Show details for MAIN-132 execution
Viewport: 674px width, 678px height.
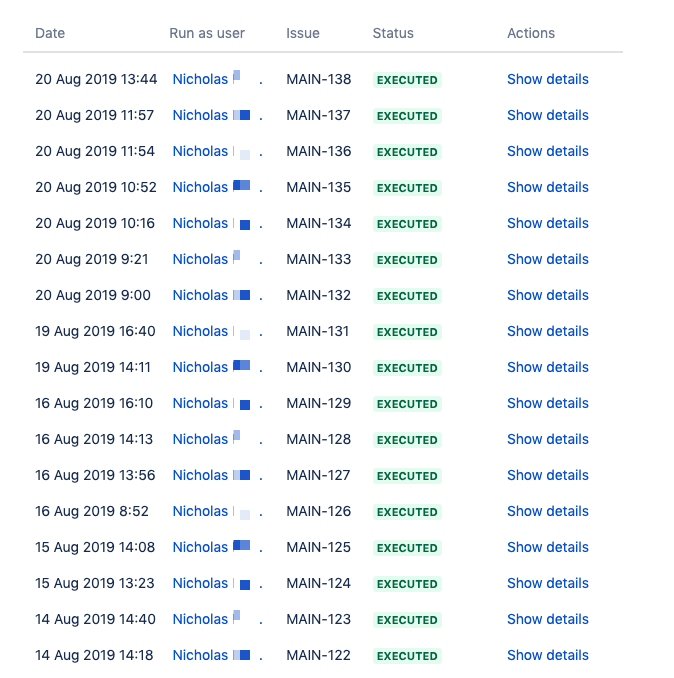click(547, 295)
